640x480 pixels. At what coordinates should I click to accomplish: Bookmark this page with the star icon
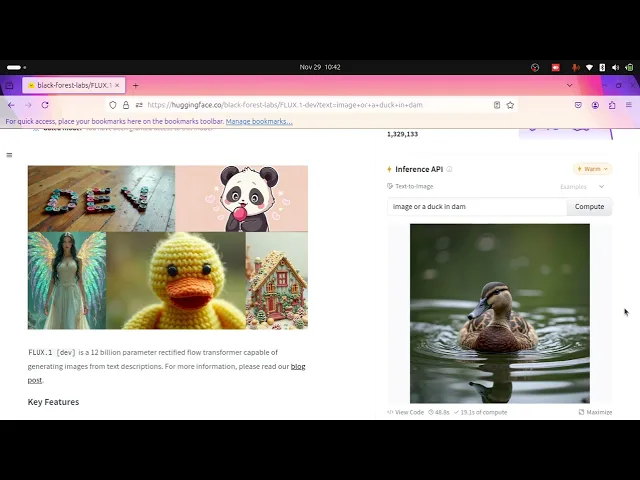pos(510,105)
